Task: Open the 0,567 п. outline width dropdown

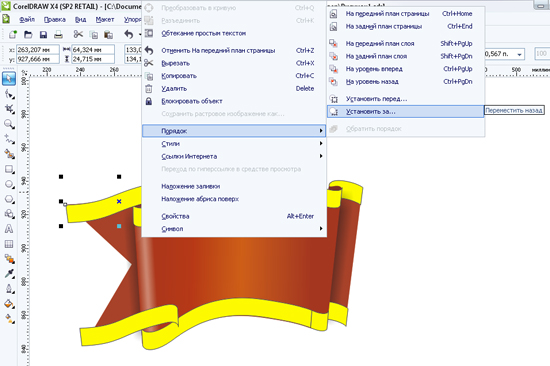Action: coord(519,54)
